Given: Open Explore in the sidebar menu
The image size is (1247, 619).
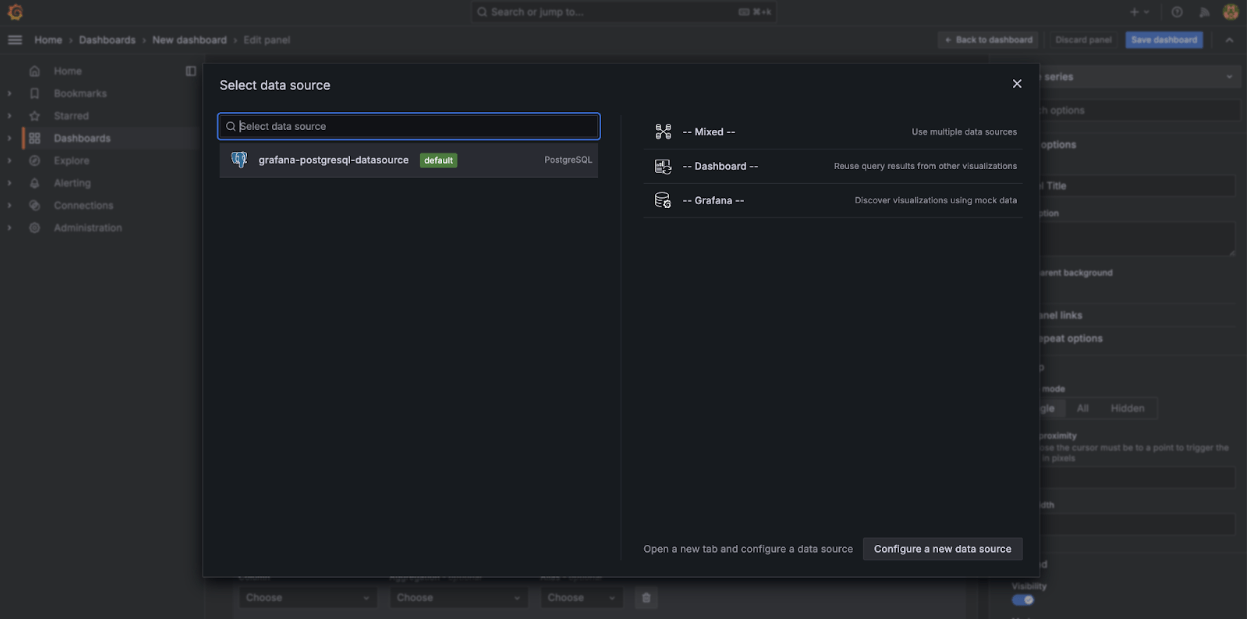Looking at the screenshot, I should tap(72, 161).
